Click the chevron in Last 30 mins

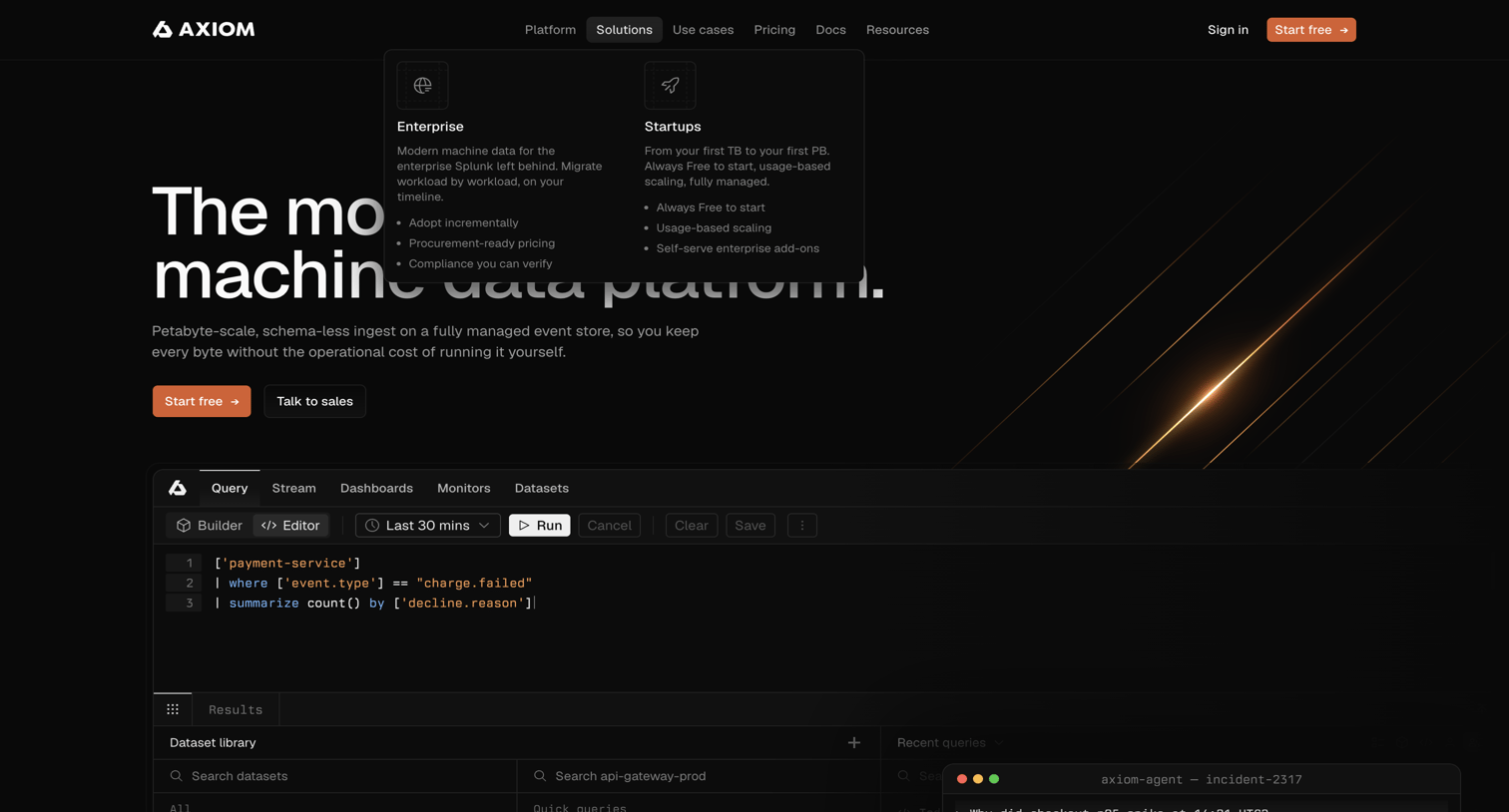tap(484, 526)
